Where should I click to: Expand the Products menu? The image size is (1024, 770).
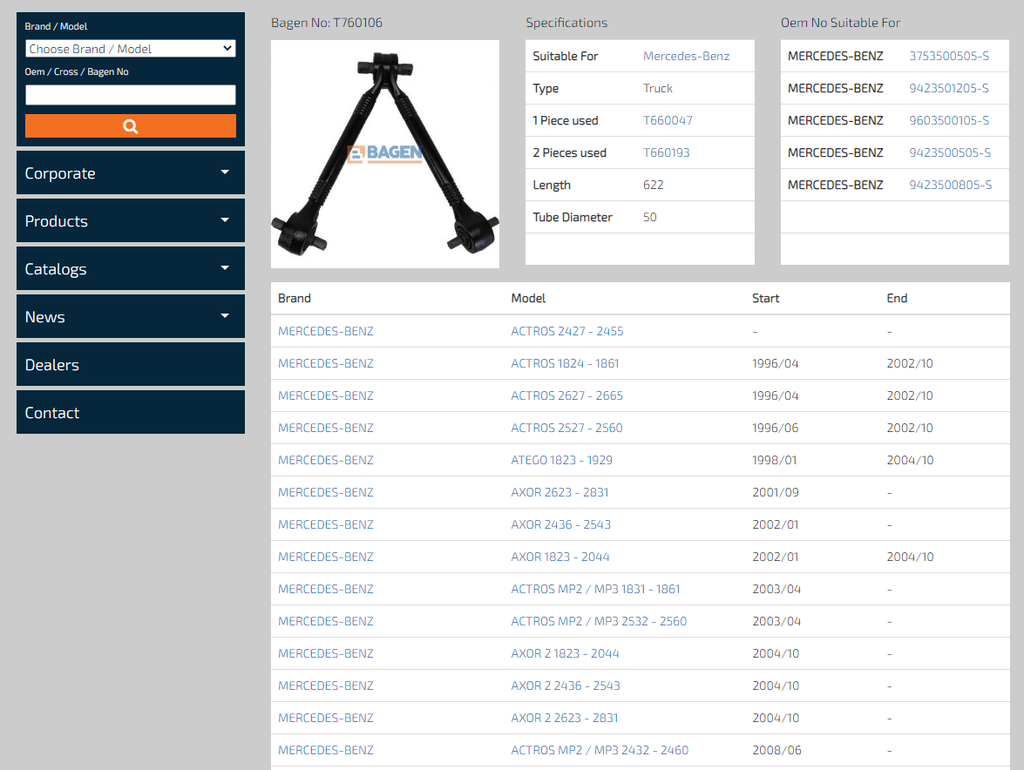[130, 221]
